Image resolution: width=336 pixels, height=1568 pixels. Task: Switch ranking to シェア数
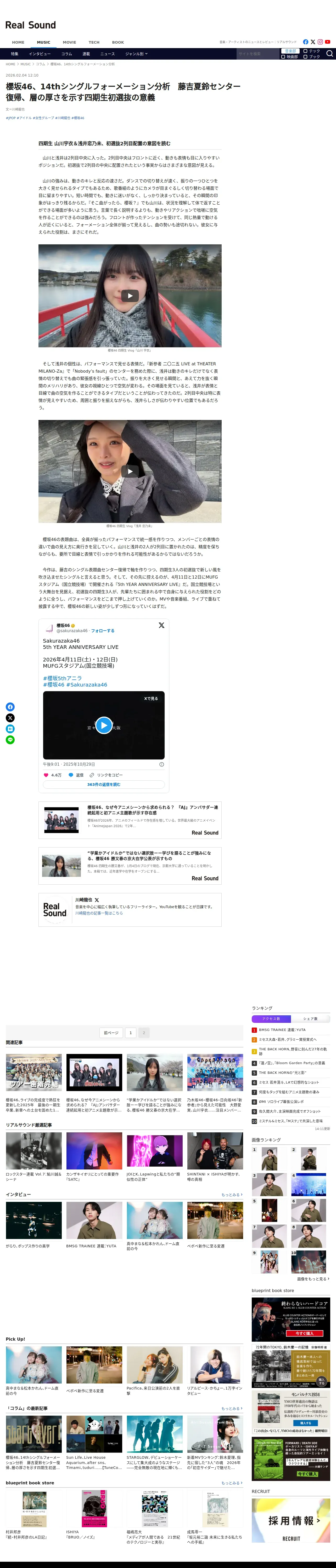[x=310, y=1018]
